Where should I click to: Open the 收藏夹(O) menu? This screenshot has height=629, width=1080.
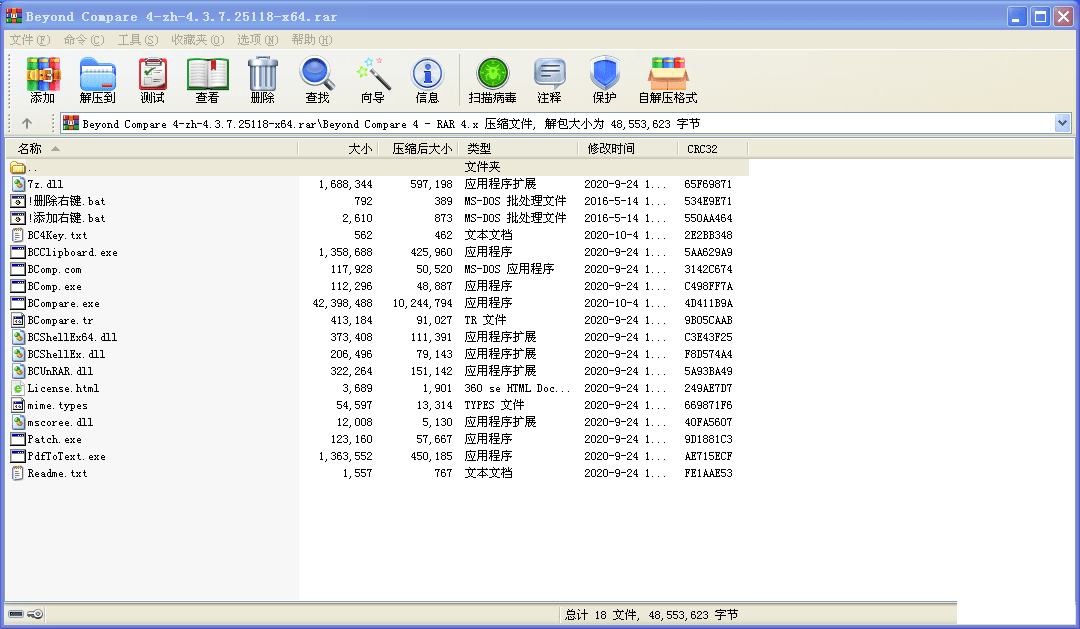198,40
